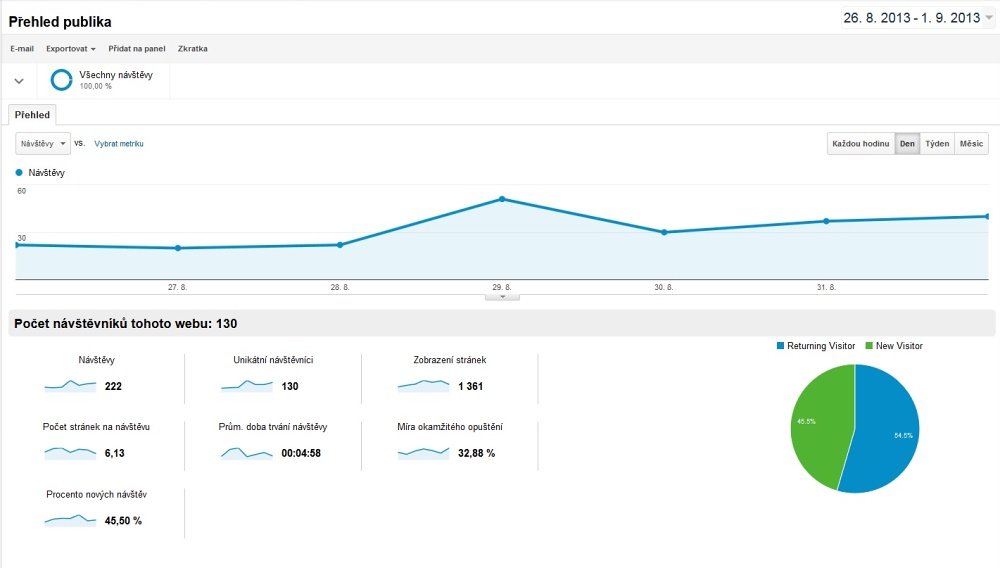1000x568 pixels.
Task: Click the Prům. doba trvání návštěvy sparkline
Action: 247,453
